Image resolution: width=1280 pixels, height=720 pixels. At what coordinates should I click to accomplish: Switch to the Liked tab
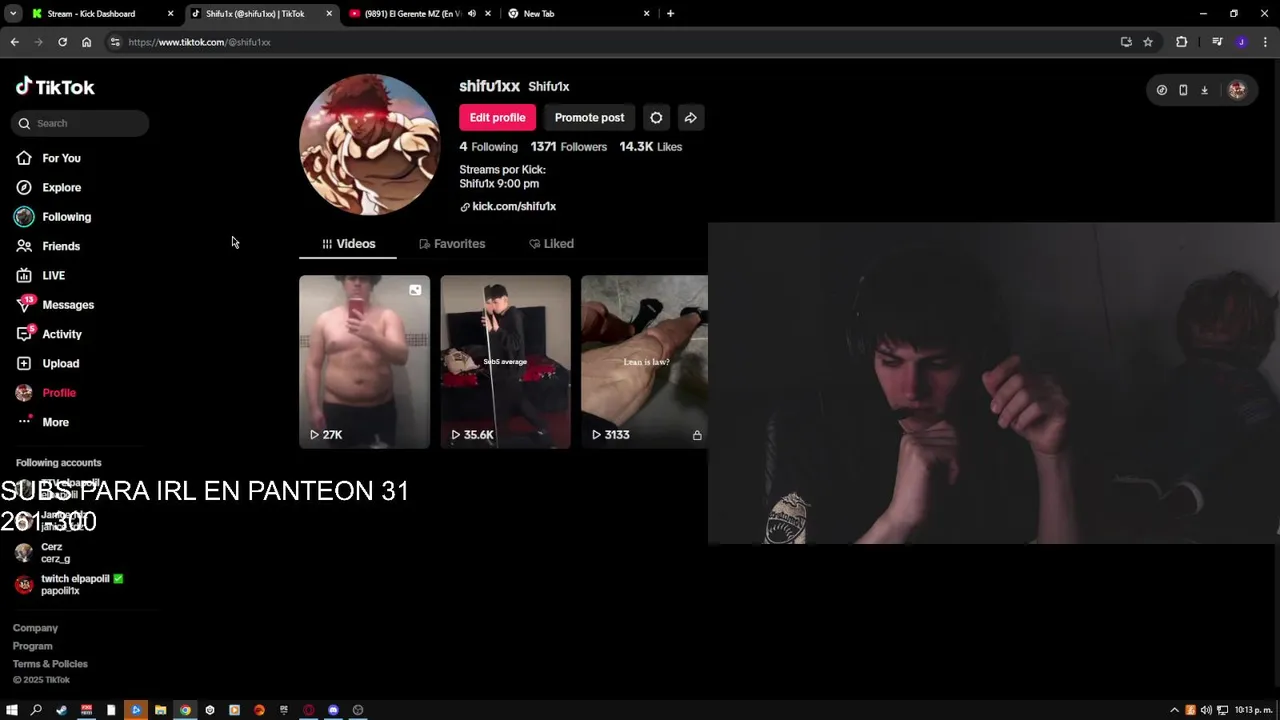[x=551, y=244]
